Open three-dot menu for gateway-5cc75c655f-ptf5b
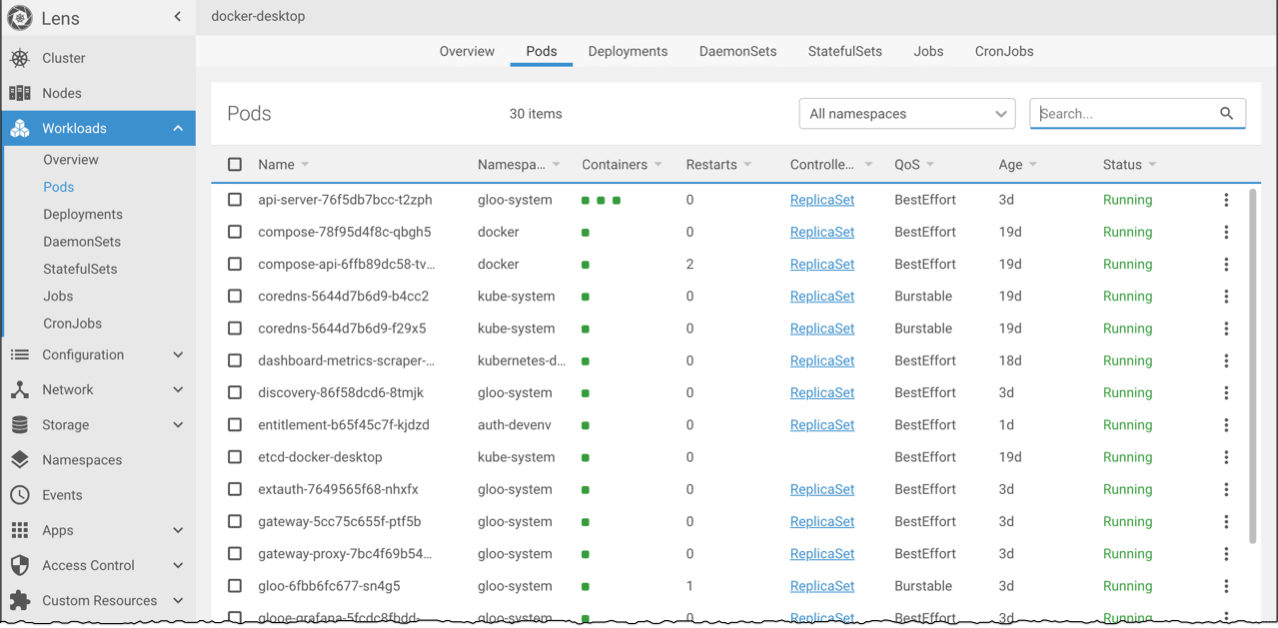Viewport: 1278px width, 628px height. (x=1226, y=521)
